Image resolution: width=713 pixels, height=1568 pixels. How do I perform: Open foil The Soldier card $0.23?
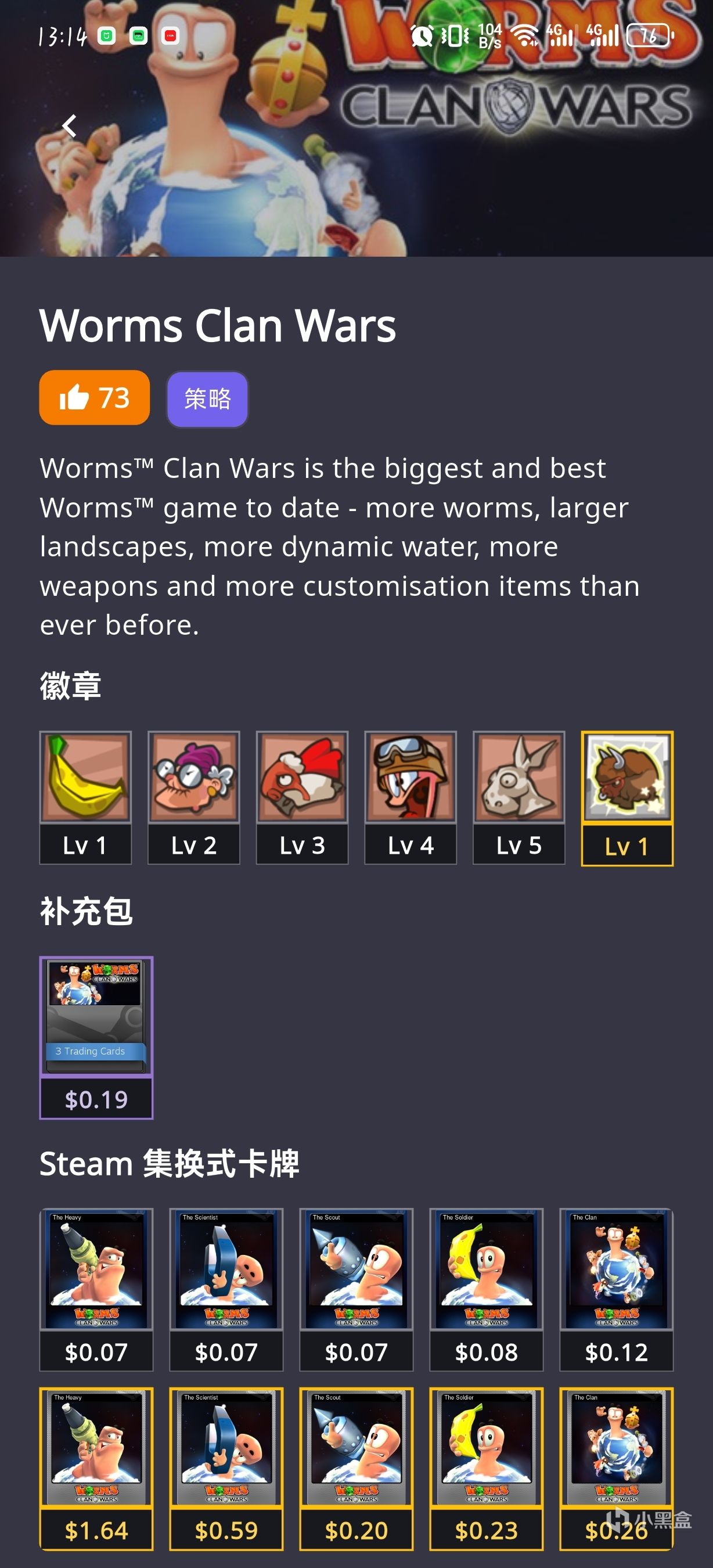[486, 1468]
